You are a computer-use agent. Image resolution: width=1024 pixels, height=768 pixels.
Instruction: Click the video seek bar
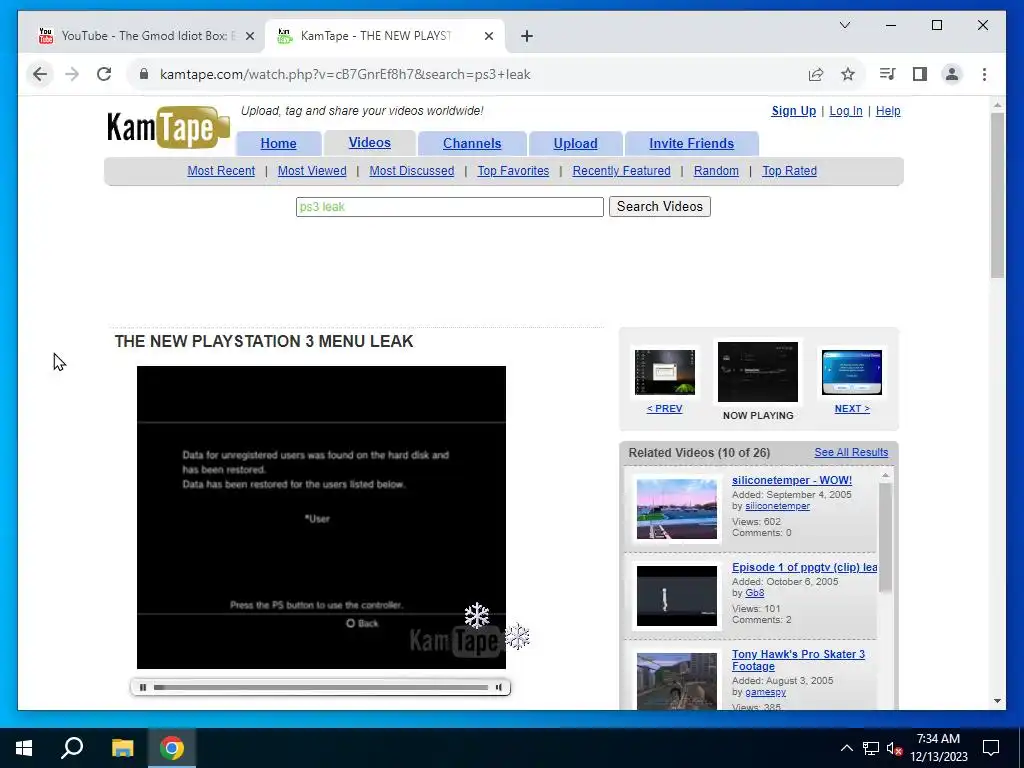[321, 687]
